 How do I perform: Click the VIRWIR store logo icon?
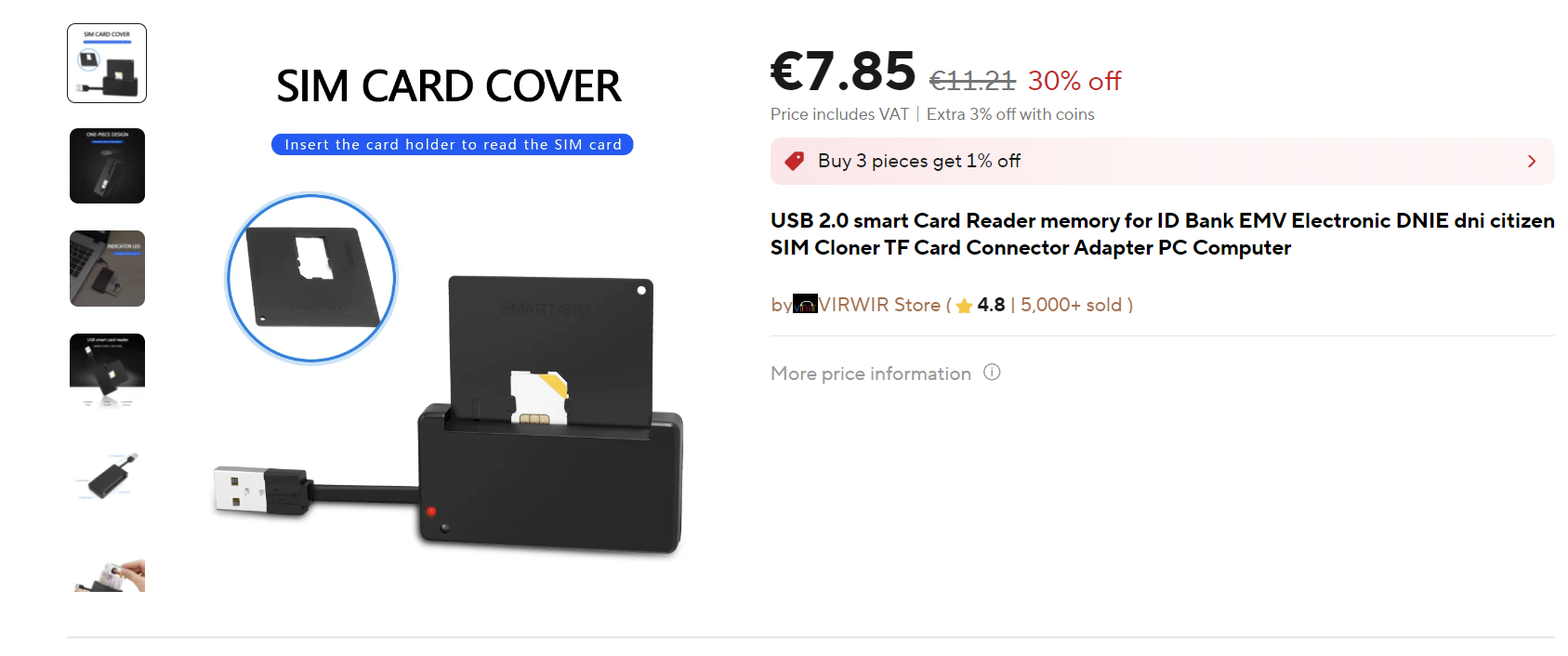click(805, 304)
